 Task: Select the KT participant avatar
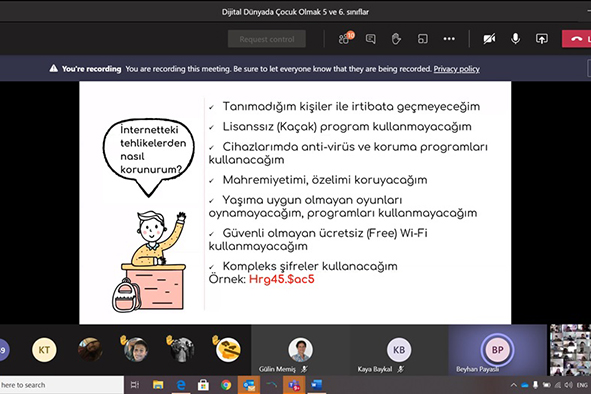[44, 350]
